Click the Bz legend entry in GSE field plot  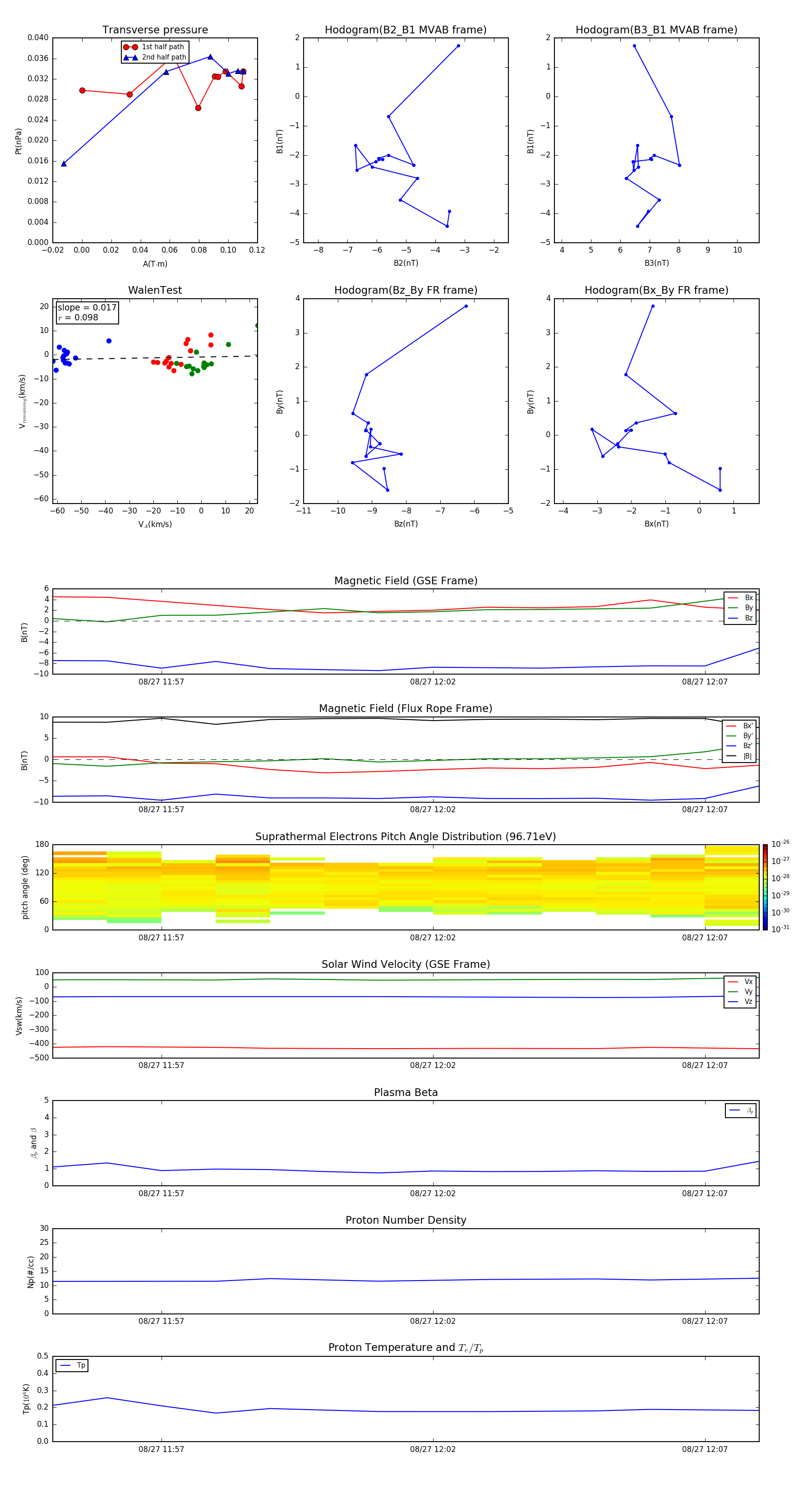[740, 618]
